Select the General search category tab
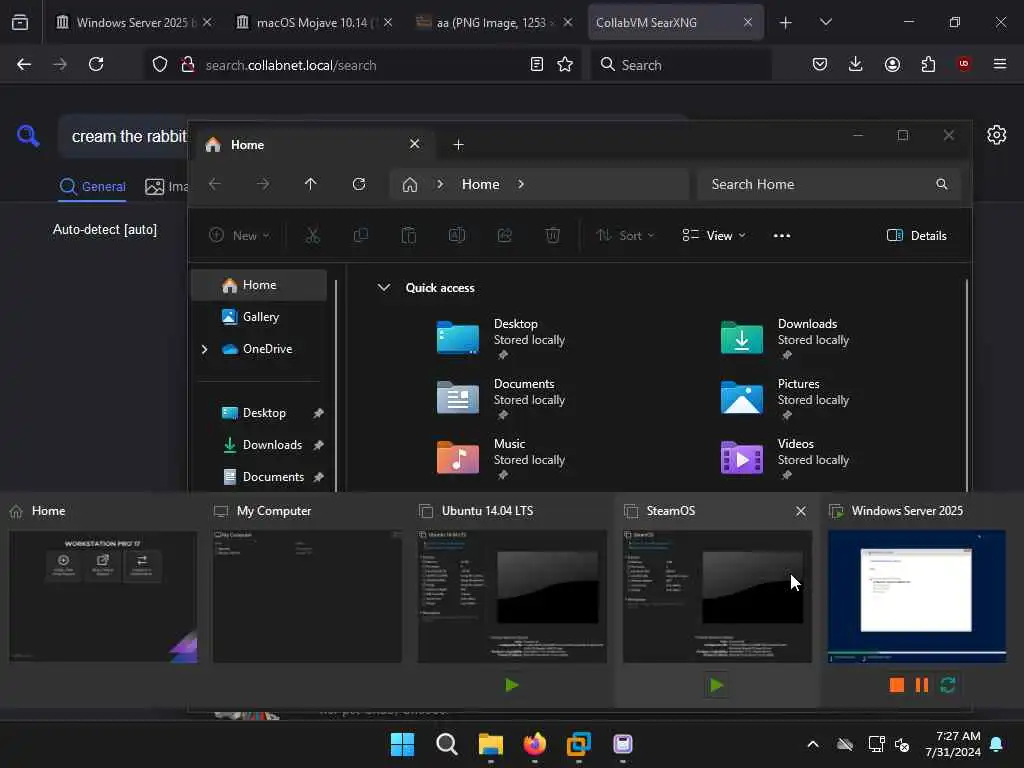This screenshot has height=768, width=1024. coord(93,187)
